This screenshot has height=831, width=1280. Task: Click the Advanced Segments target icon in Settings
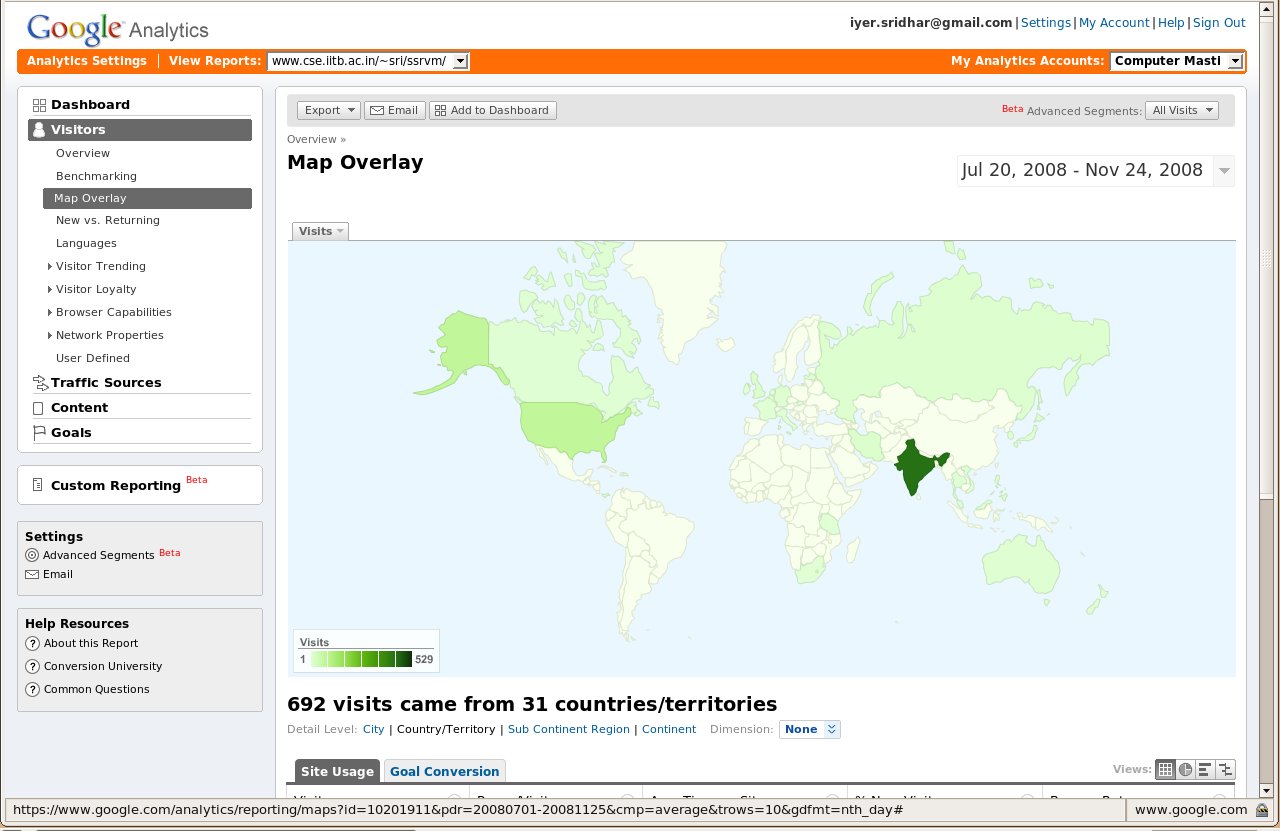point(32,555)
